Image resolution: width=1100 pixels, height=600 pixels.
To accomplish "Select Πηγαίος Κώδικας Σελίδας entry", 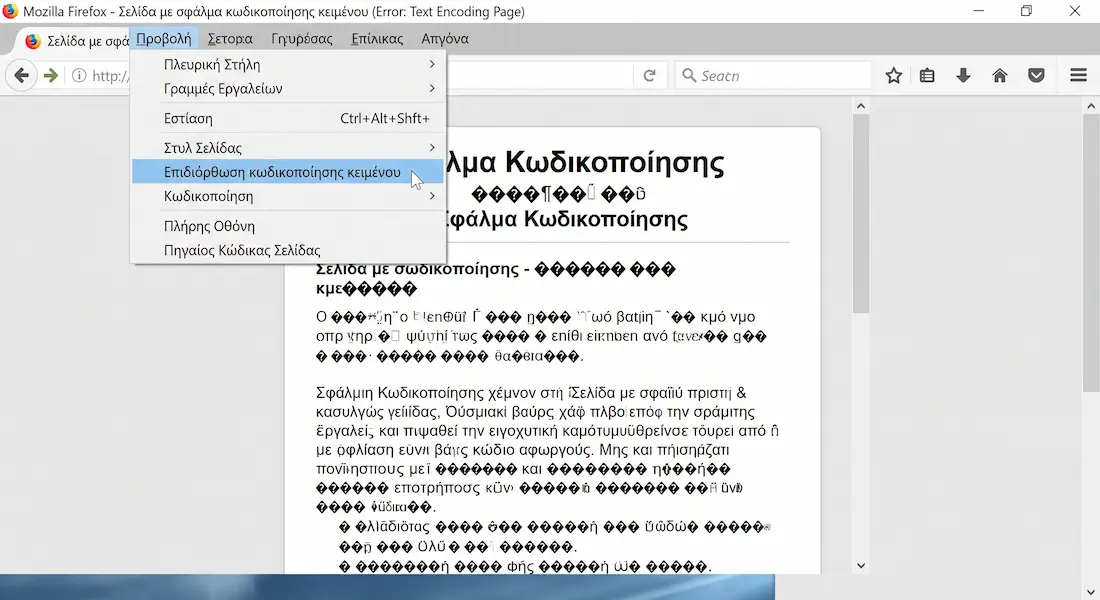I will point(288,250).
